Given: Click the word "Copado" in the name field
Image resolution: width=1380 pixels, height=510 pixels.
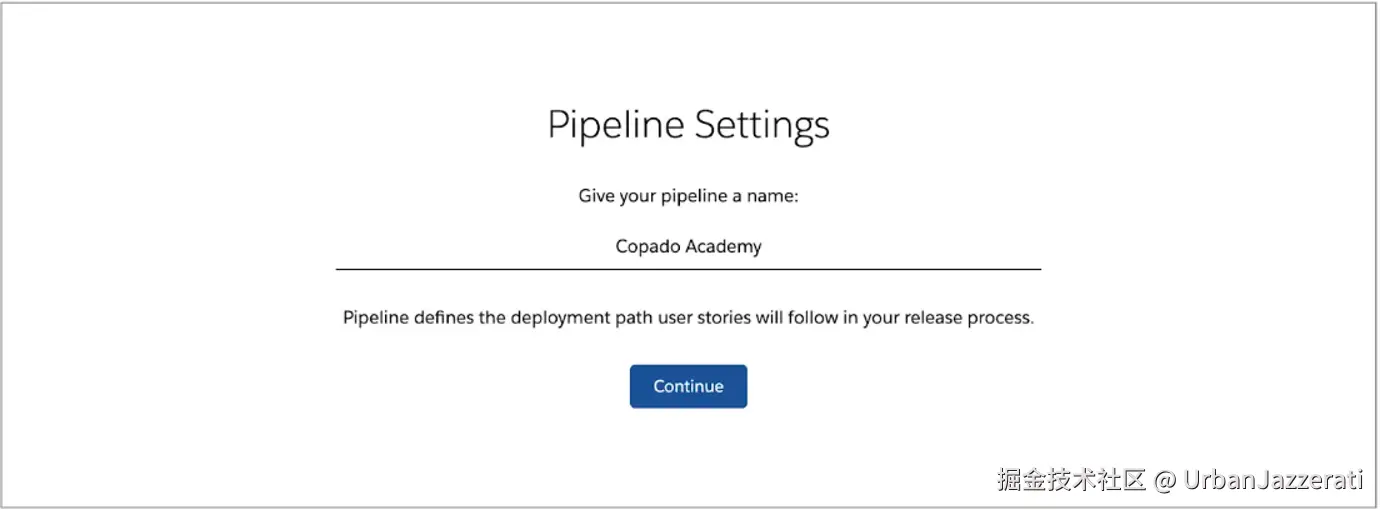Looking at the screenshot, I should coord(647,247).
